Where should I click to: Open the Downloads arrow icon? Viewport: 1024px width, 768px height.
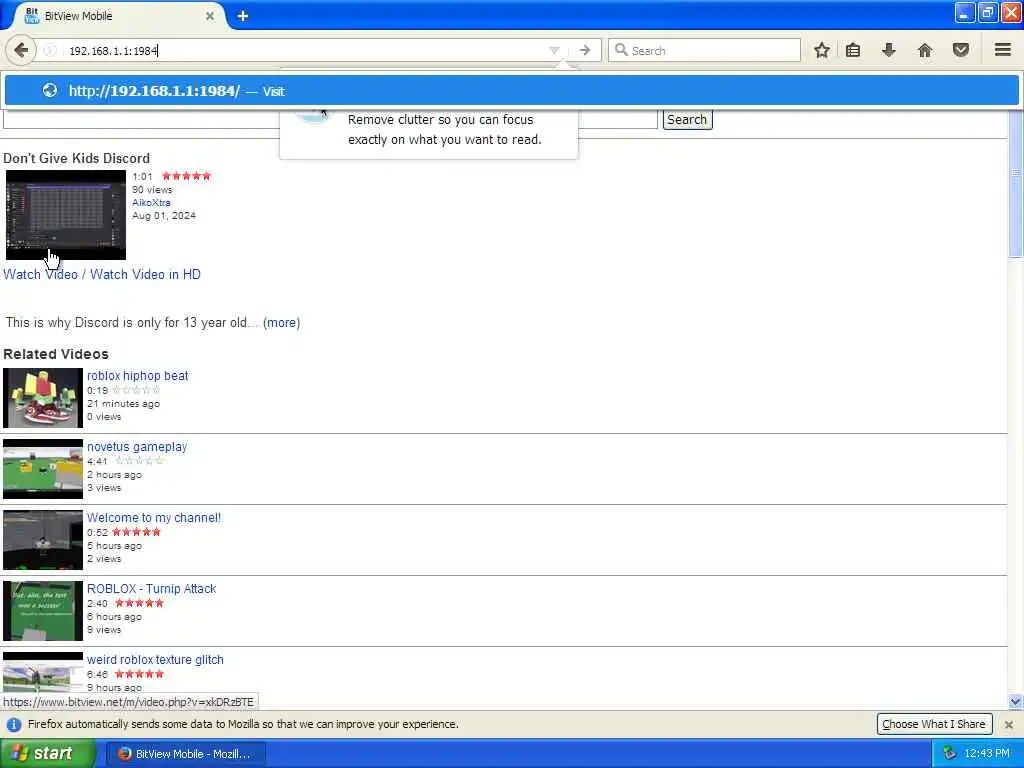click(888, 50)
